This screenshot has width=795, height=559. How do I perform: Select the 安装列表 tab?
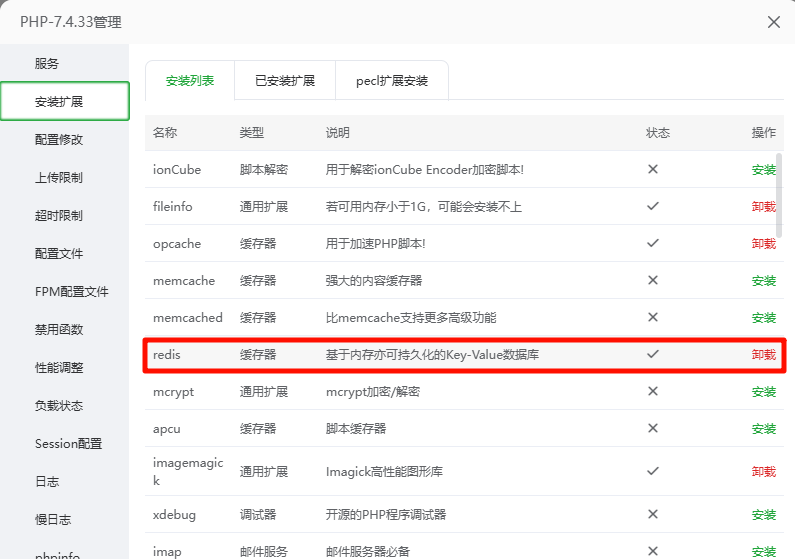click(190, 81)
